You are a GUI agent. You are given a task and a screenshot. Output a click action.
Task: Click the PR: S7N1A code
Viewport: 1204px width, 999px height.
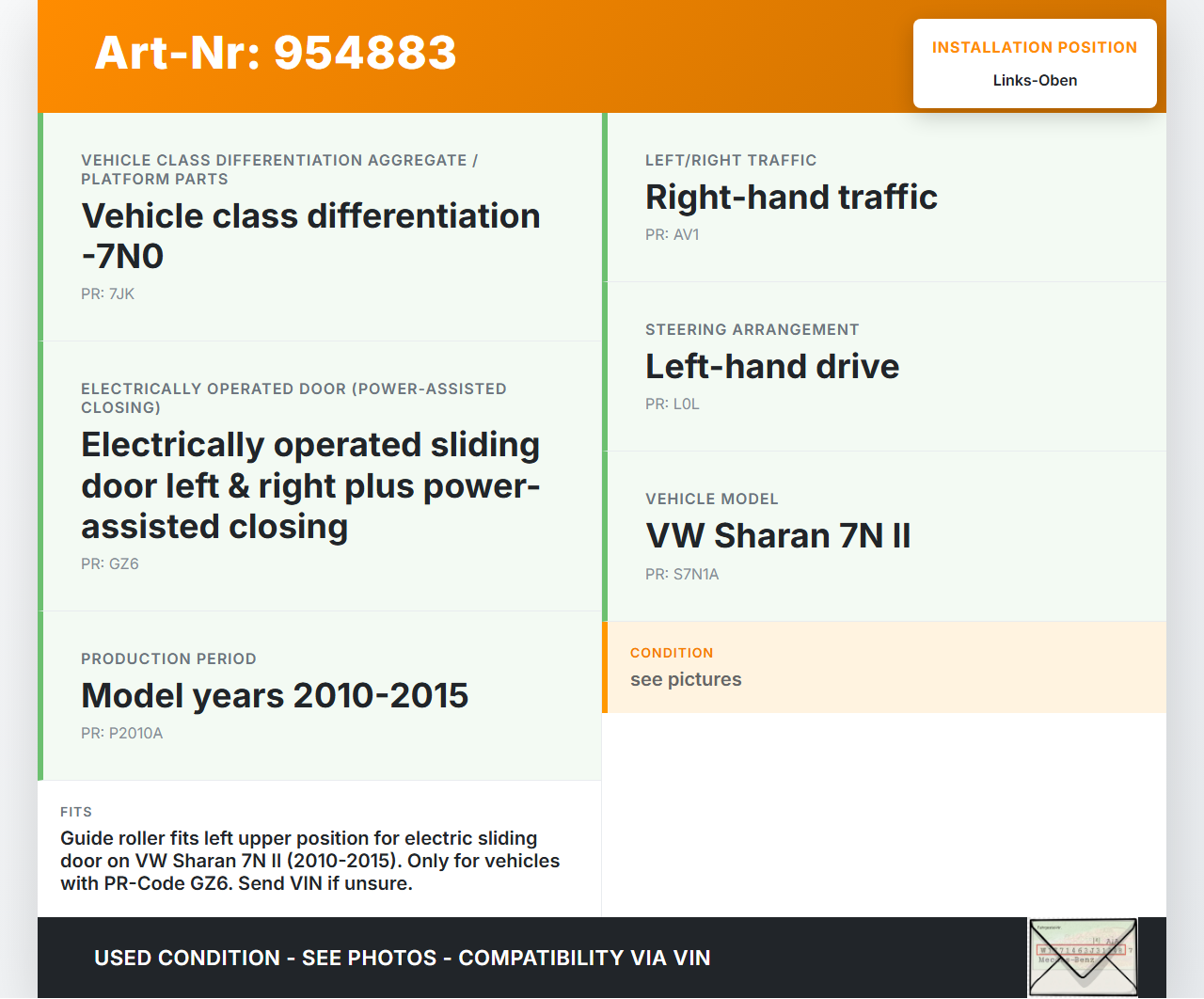pos(681,575)
